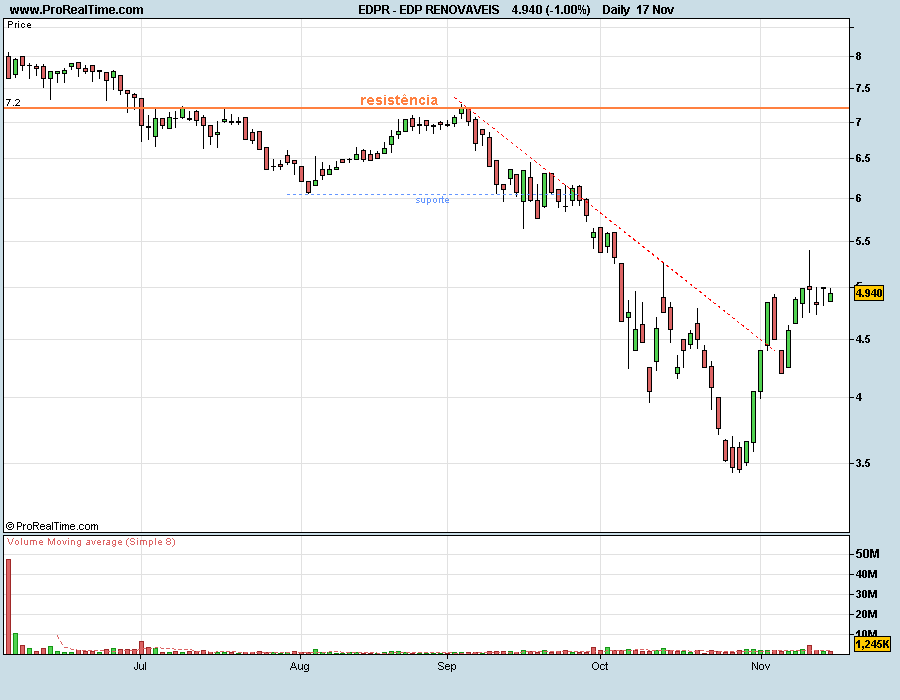
Task: Click the Oct date axis label
Action: pos(600,666)
